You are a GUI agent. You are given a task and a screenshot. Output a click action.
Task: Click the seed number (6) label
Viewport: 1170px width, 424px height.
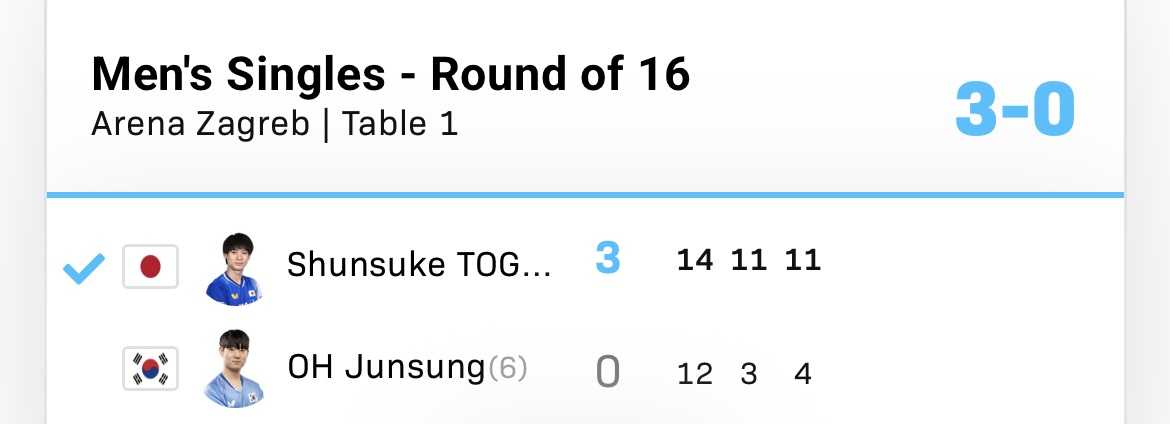[507, 369]
